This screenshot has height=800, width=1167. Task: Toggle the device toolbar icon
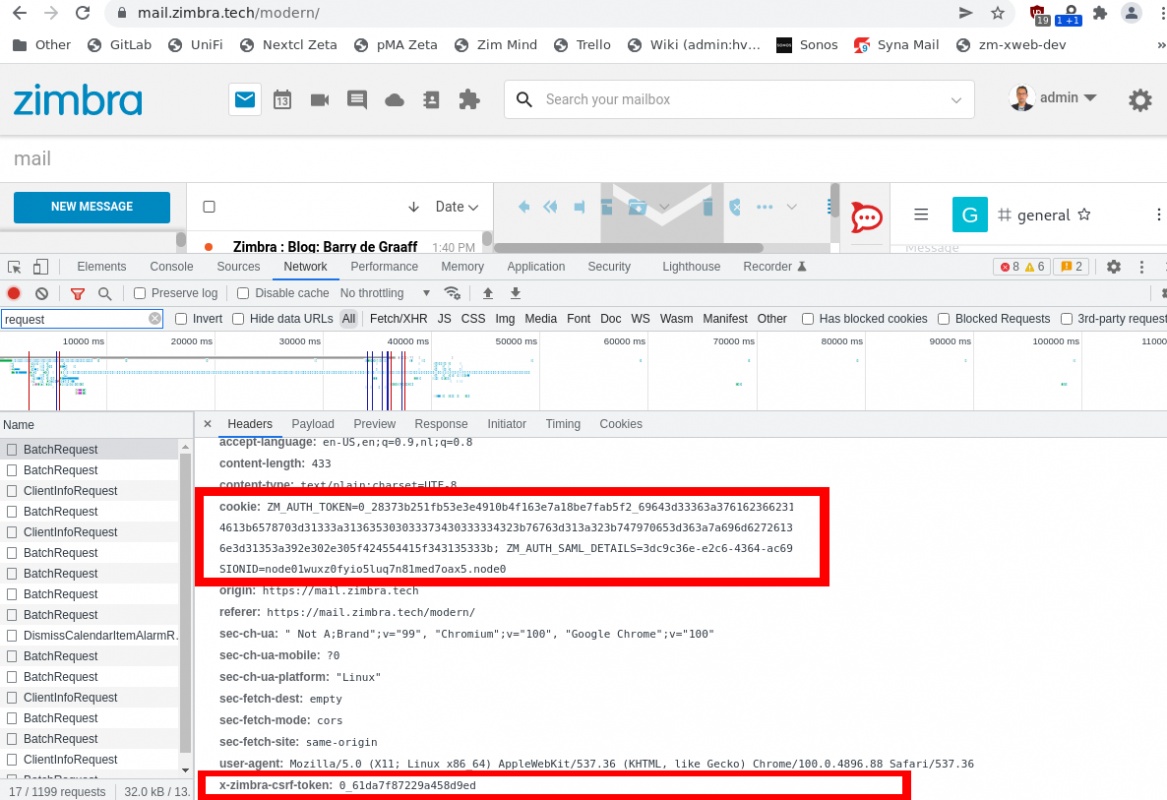pos(40,267)
